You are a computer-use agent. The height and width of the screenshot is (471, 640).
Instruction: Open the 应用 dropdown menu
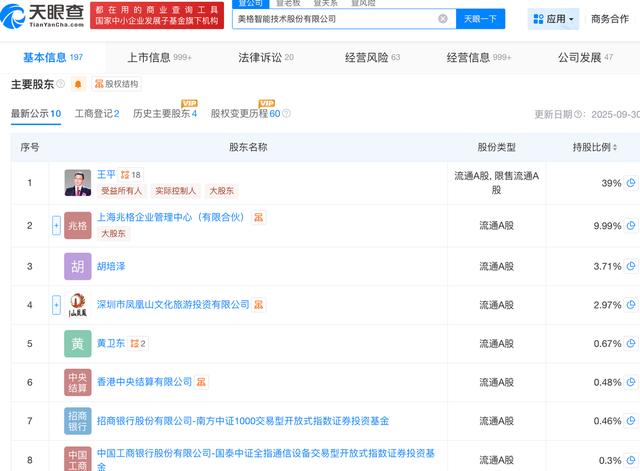coord(554,19)
